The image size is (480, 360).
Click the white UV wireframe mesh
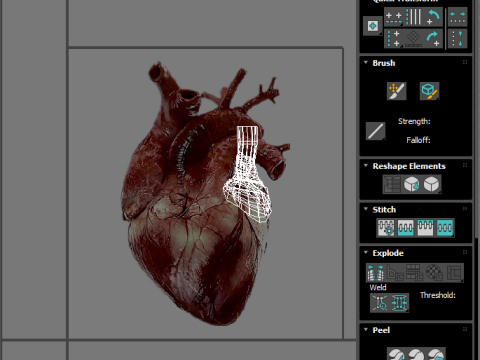[248, 173]
